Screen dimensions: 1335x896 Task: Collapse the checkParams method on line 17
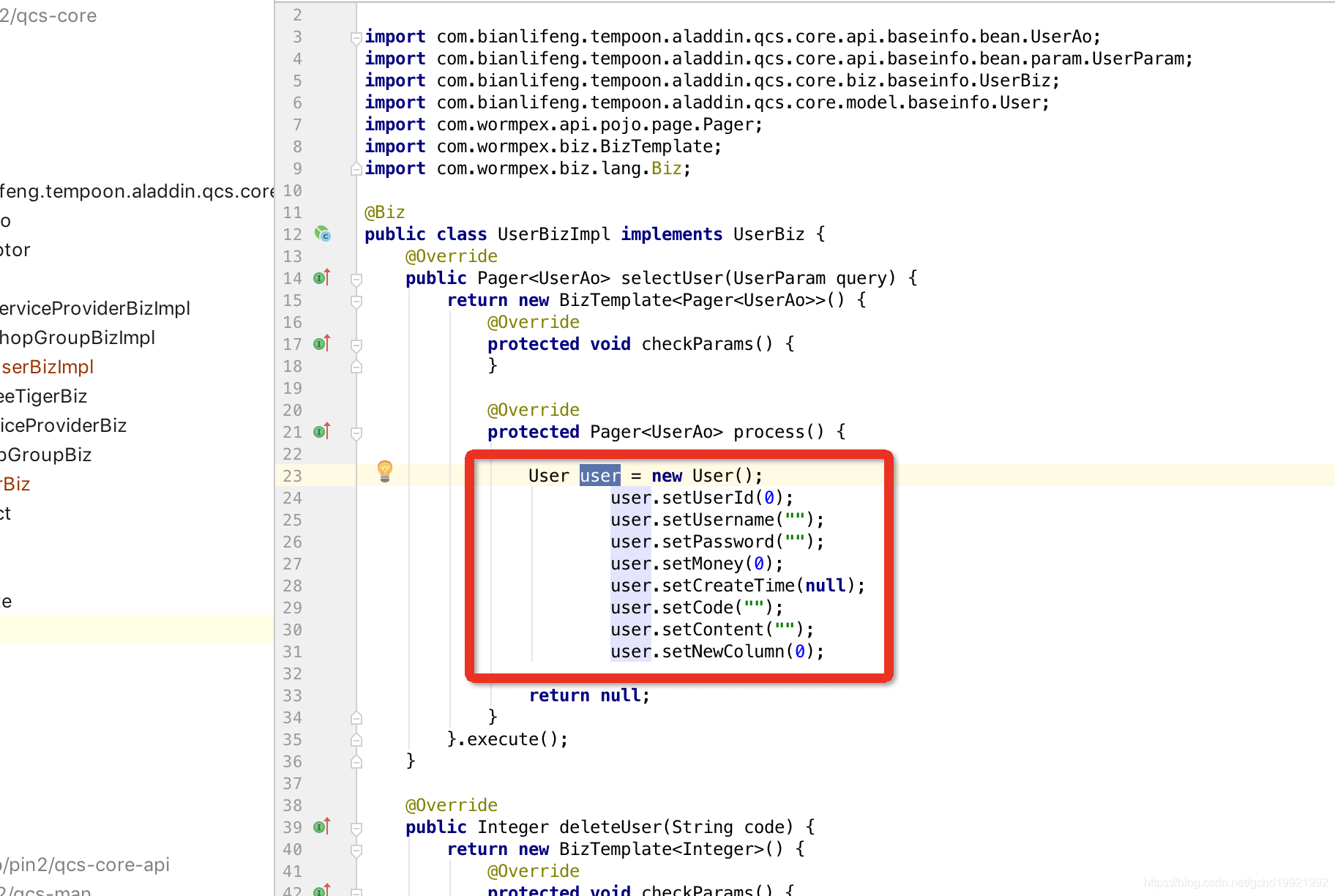coord(356,345)
